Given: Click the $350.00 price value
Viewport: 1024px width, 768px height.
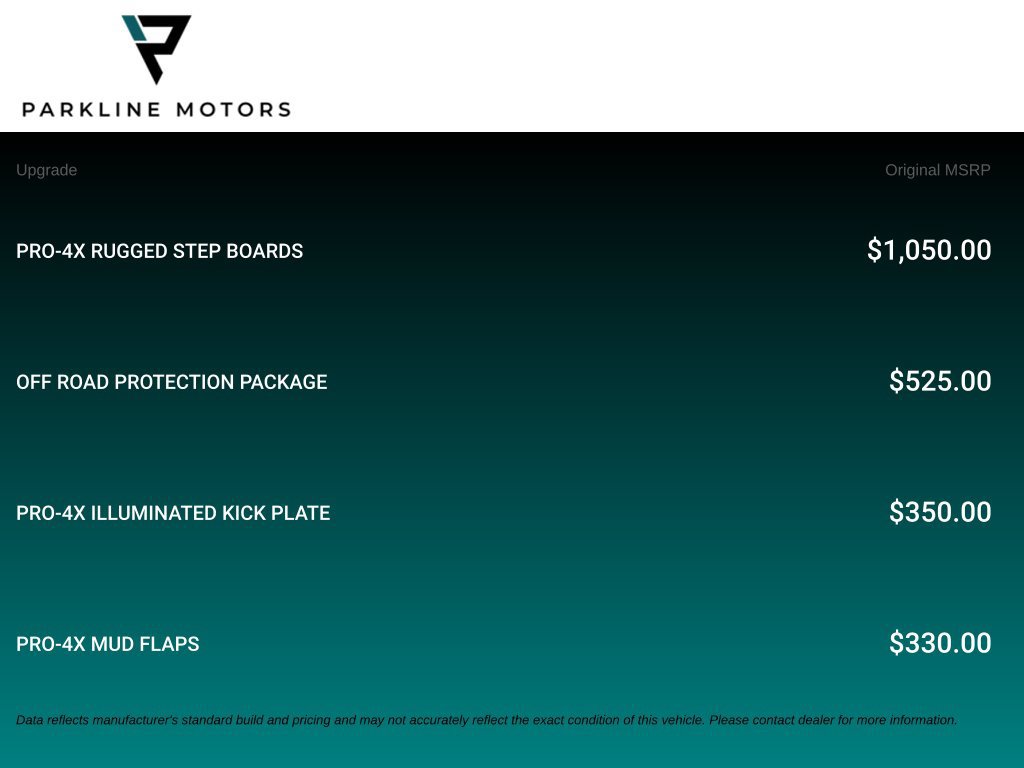Looking at the screenshot, I should point(940,512).
